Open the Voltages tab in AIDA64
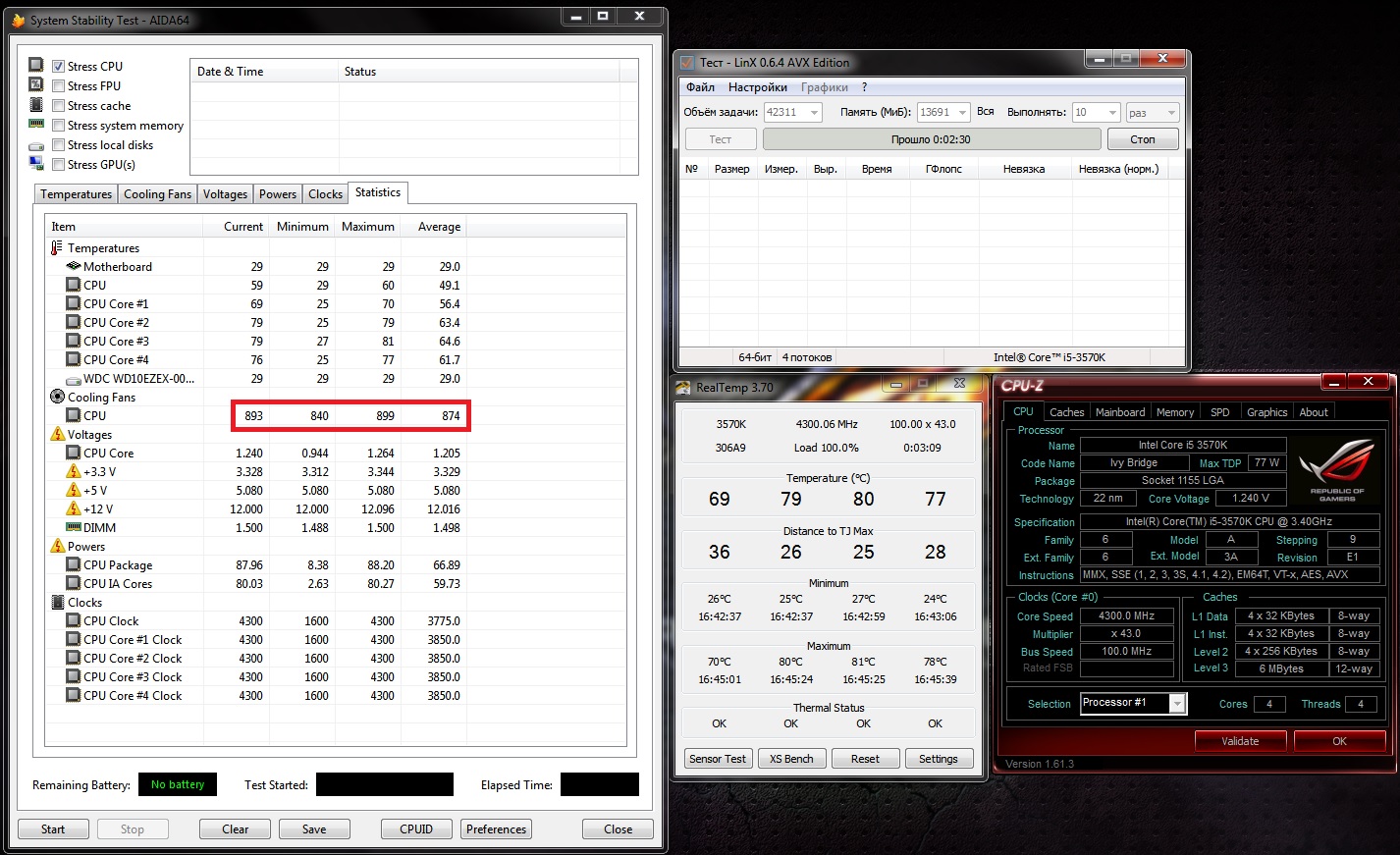 point(225,194)
